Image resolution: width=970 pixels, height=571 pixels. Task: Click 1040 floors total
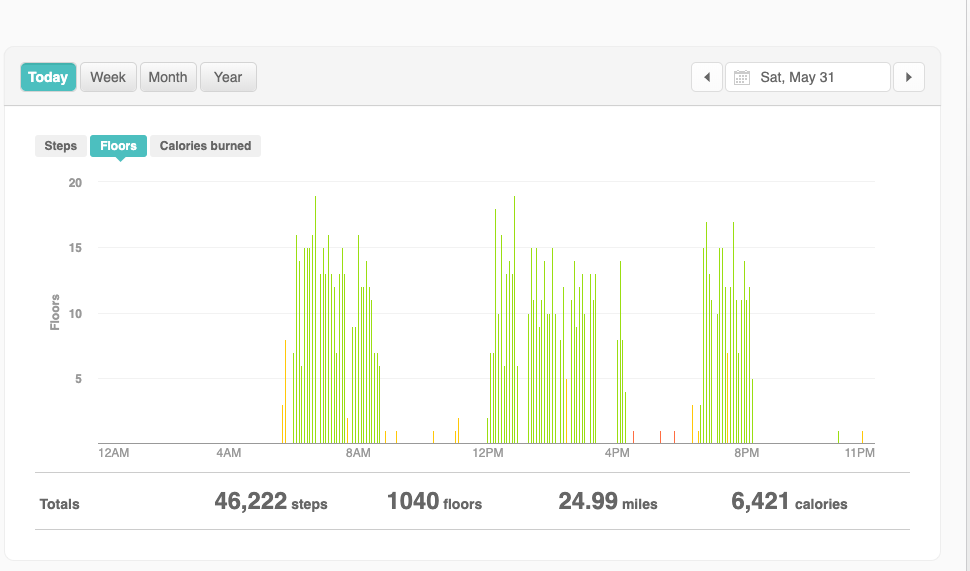(x=434, y=502)
